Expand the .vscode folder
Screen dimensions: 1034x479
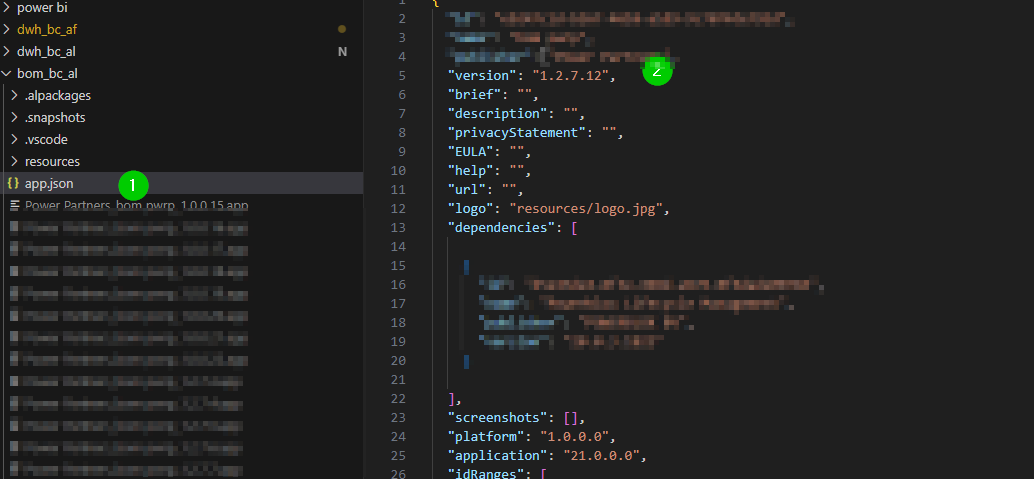tap(46, 140)
